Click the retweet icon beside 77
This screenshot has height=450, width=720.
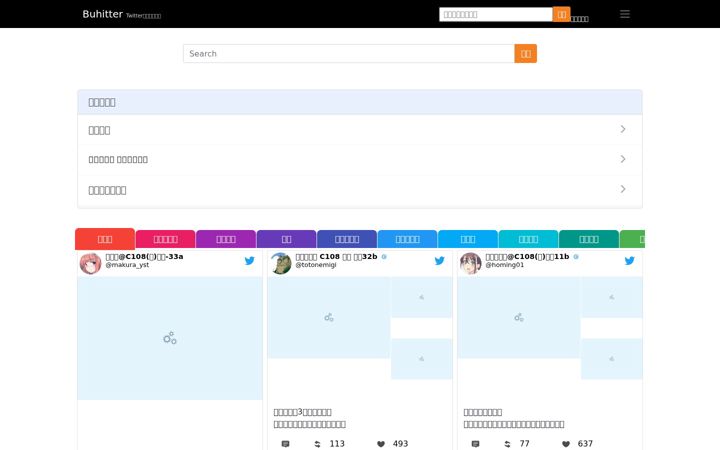[x=507, y=444]
